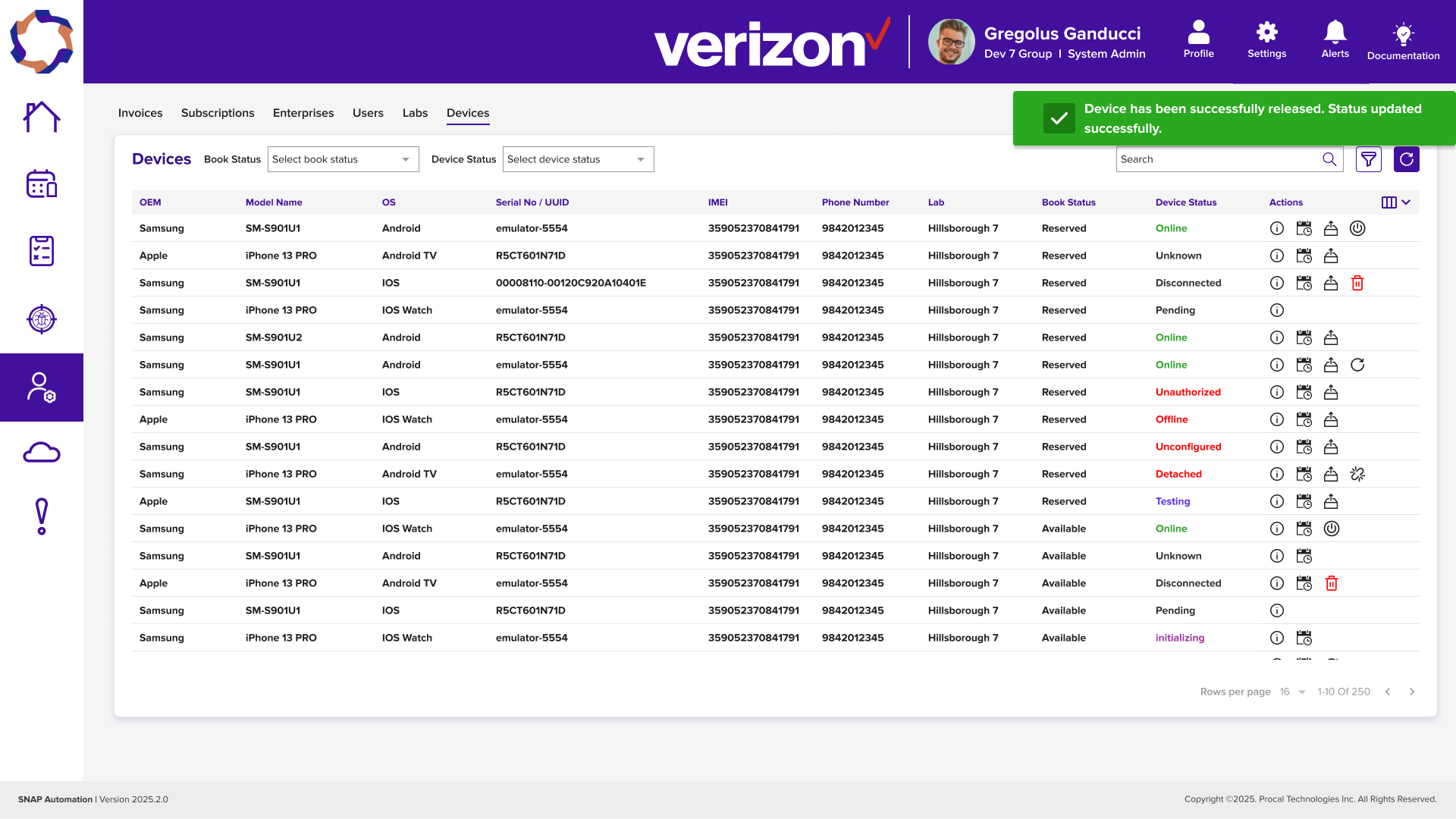The image size is (1456, 819).
Task: Click the user avatar photo
Action: click(x=951, y=42)
